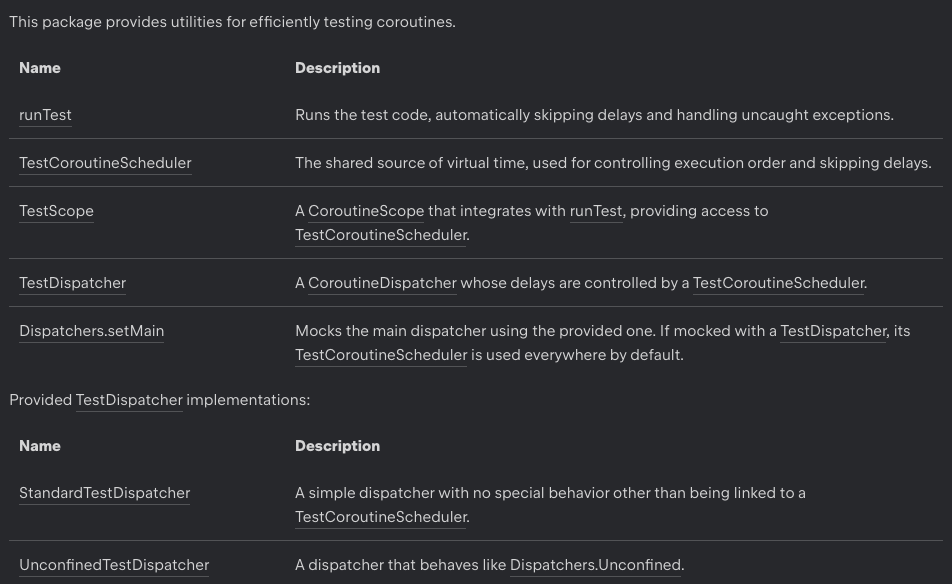Open the Dispatchers.setMain link
The height and width of the screenshot is (584, 952).
coord(91,331)
